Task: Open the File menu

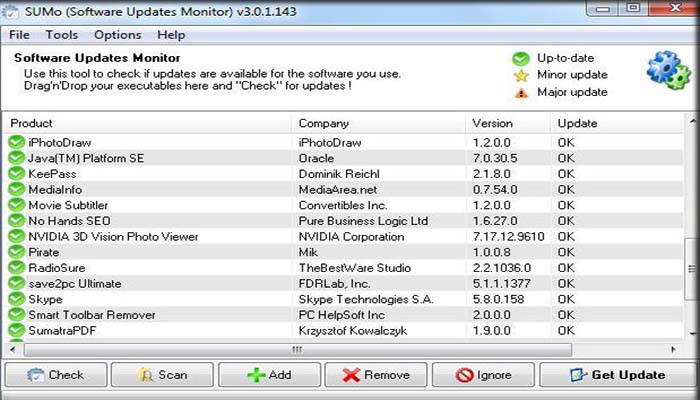Action: point(19,35)
